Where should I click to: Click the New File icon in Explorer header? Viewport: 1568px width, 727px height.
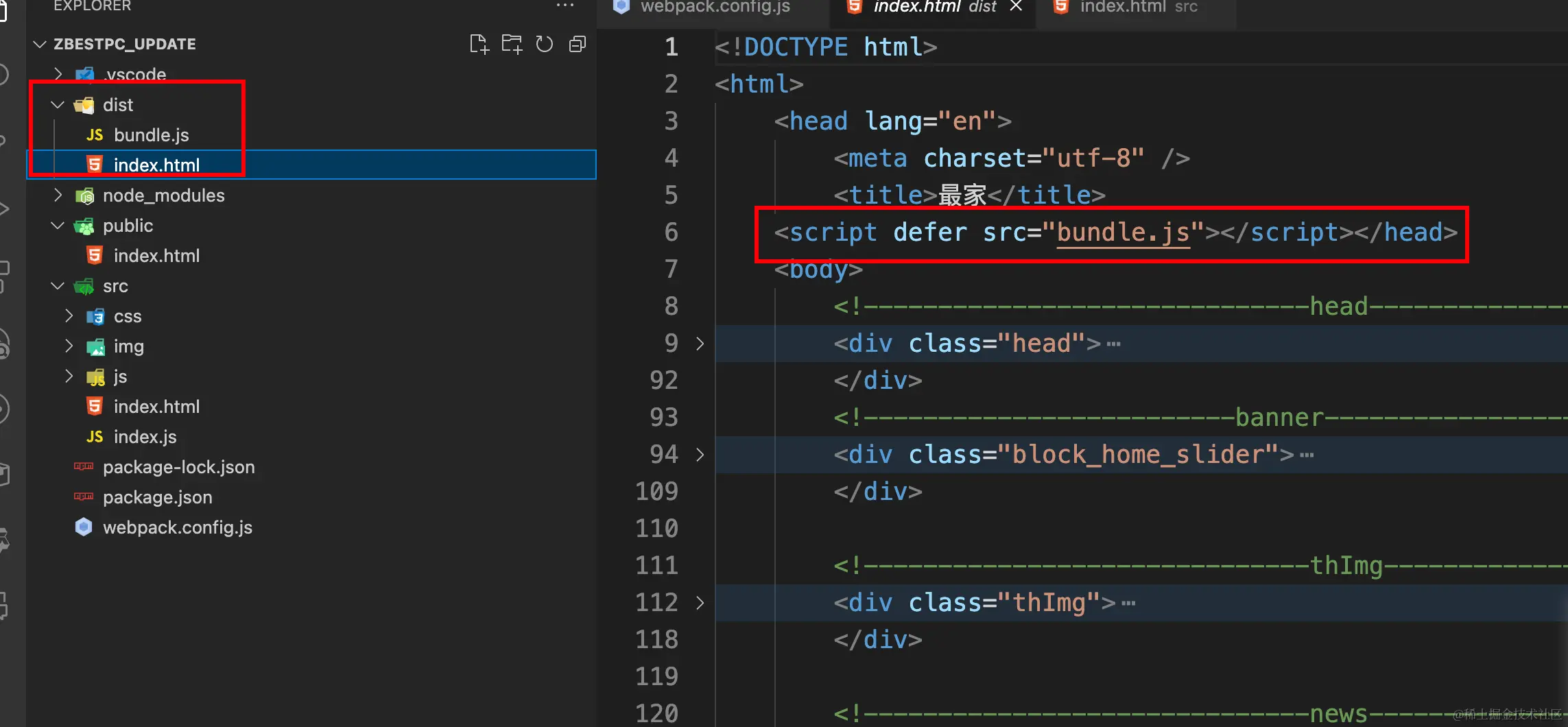[x=479, y=45]
